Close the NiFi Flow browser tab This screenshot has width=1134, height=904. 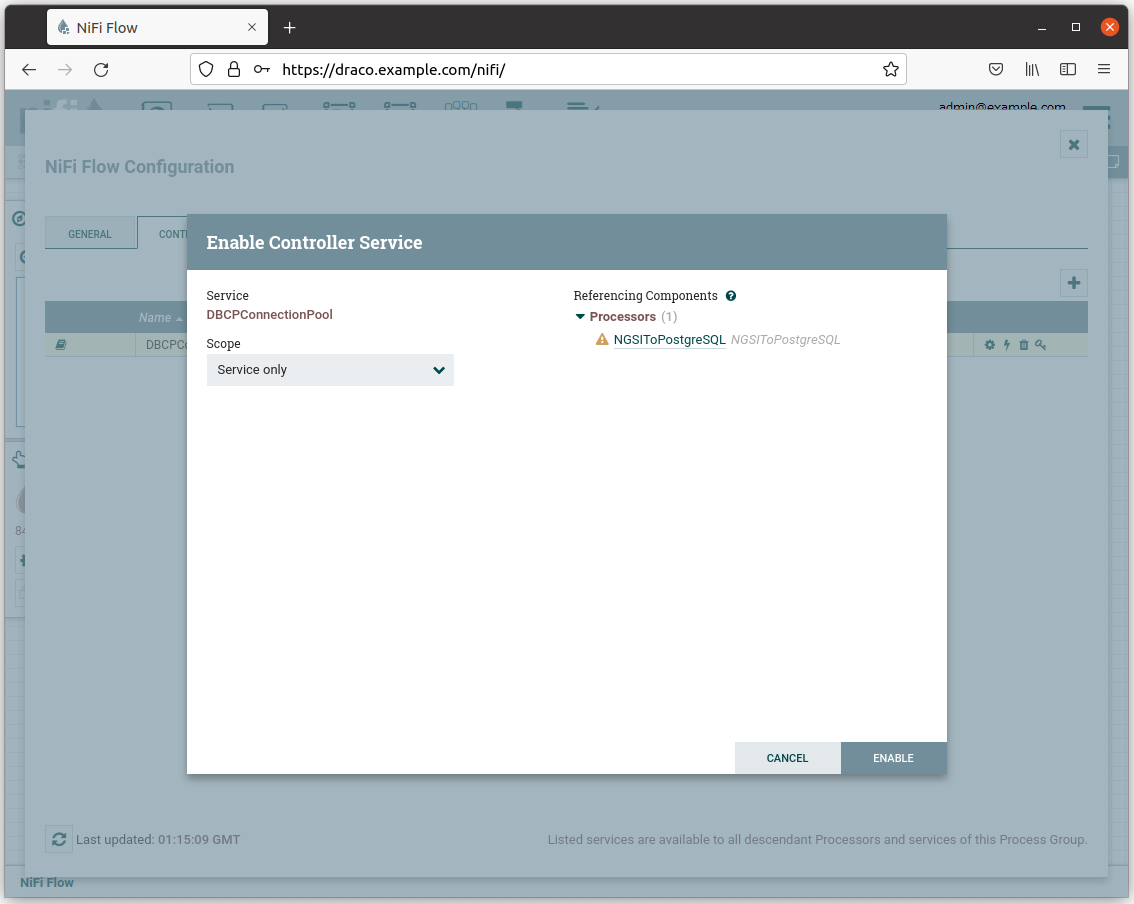252,27
